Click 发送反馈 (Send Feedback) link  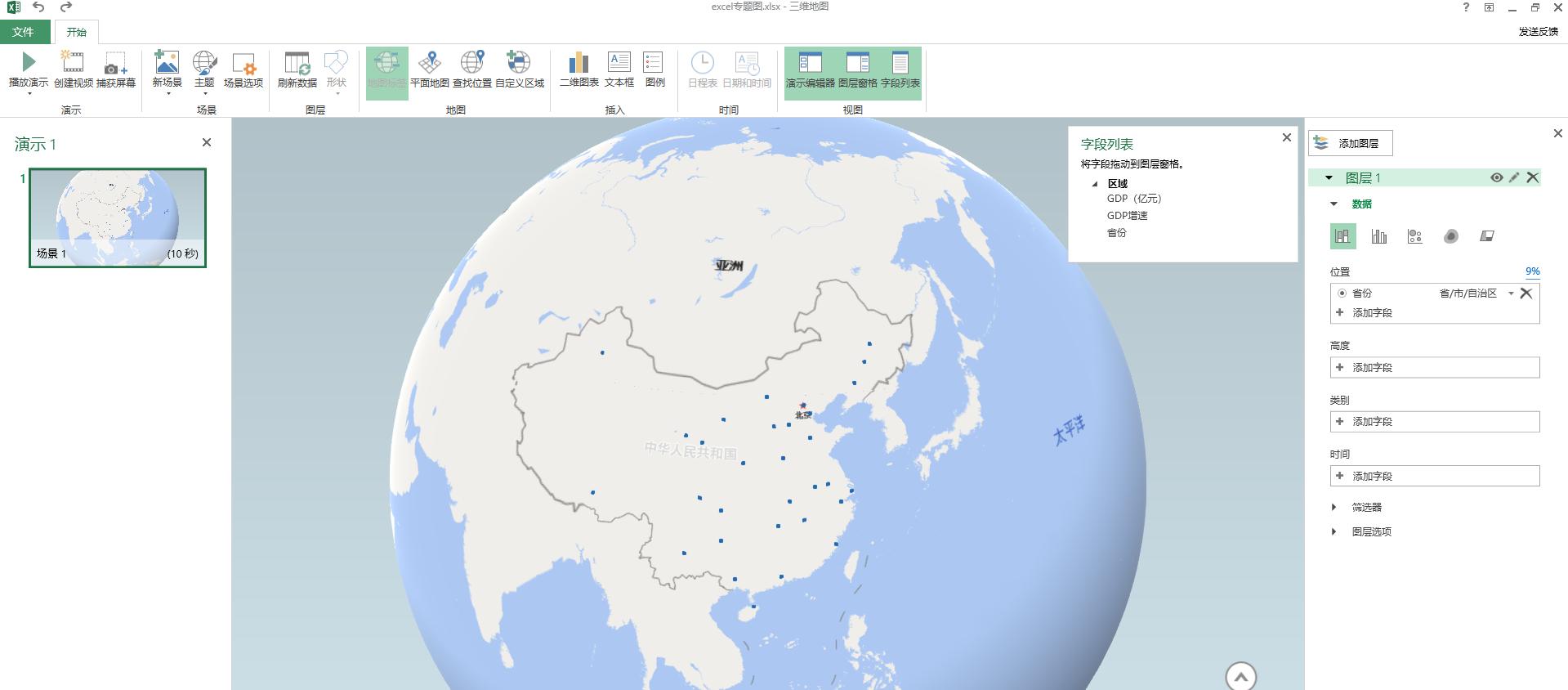[1539, 32]
